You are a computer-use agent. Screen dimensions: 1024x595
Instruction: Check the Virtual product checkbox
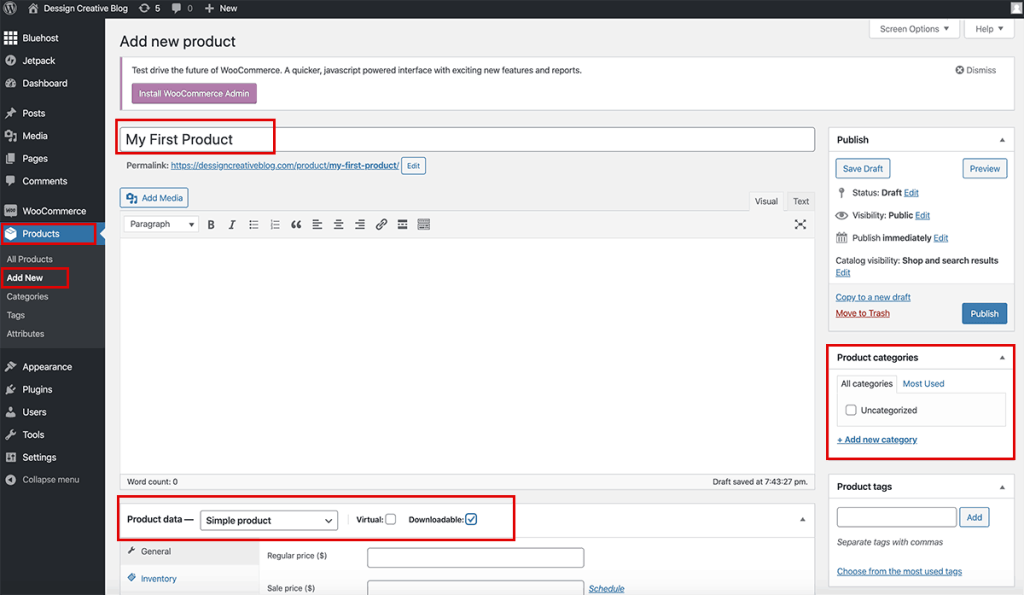391,520
